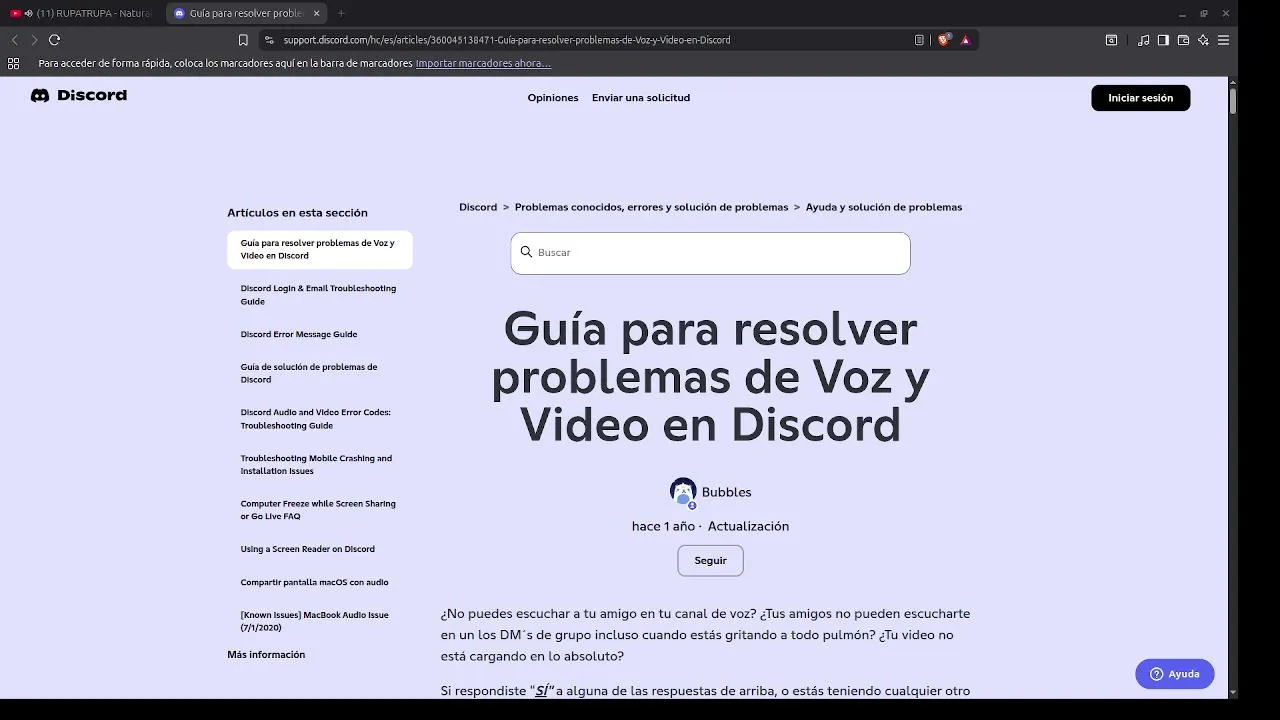The height and width of the screenshot is (720, 1280).
Task: Open Problemas conocidos, errores breadcrumb link
Action: pyautogui.click(x=651, y=207)
